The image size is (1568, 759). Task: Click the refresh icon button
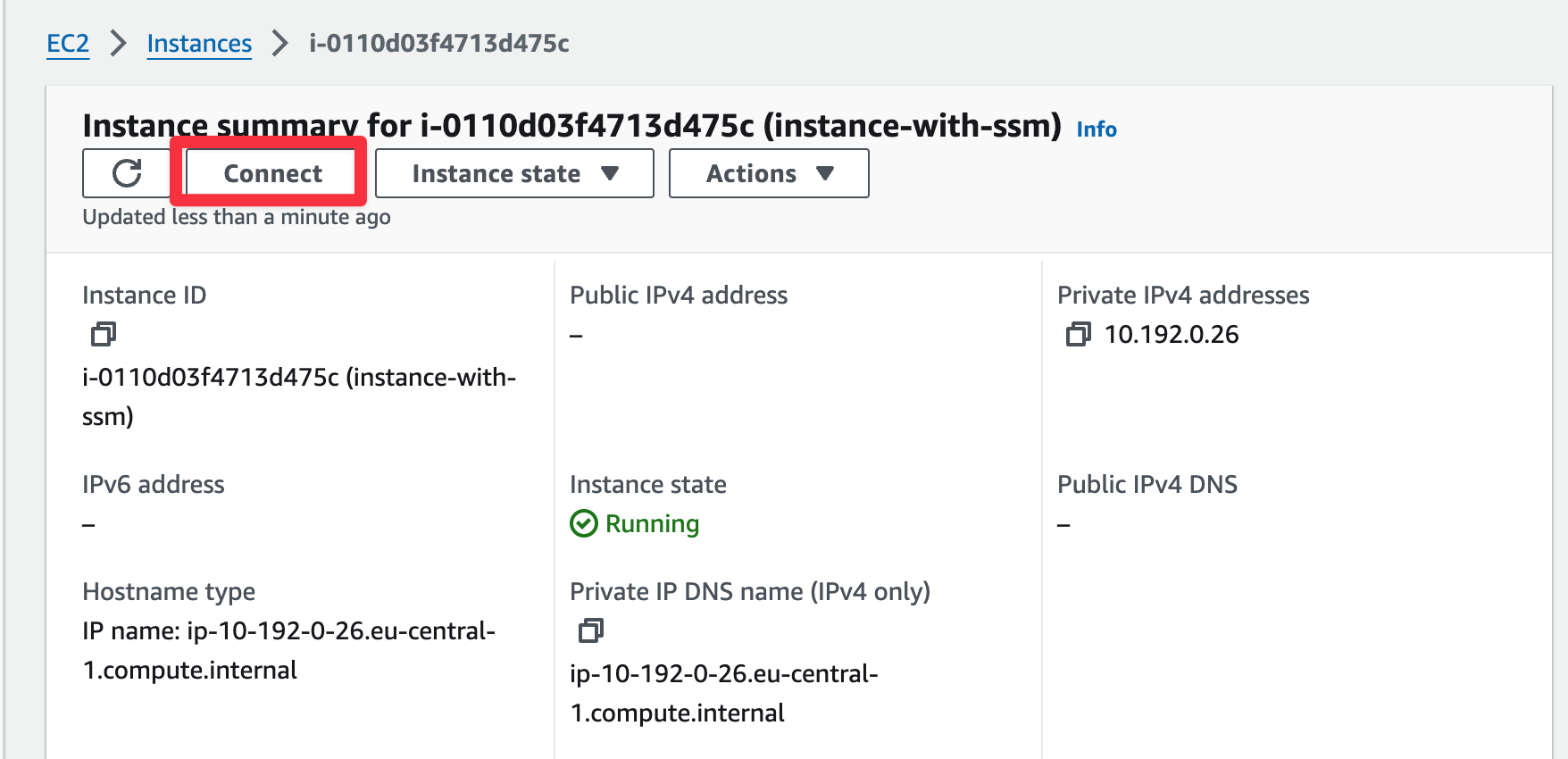pyautogui.click(x=127, y=173)
